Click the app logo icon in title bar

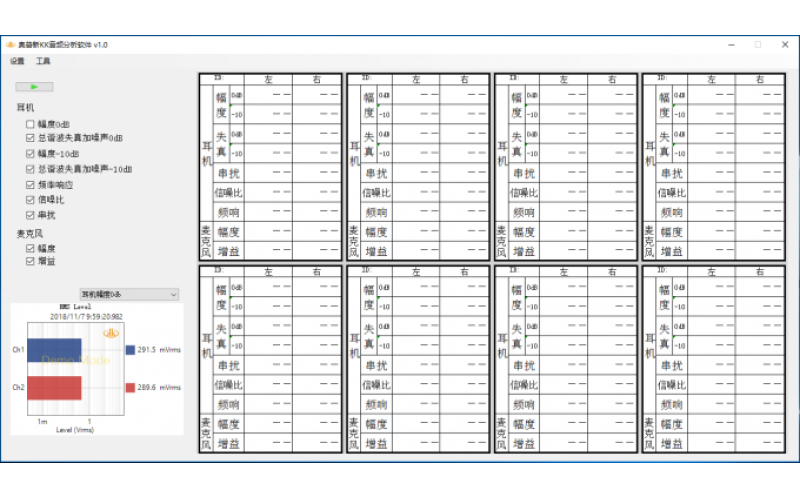click(x=11, y=45)
